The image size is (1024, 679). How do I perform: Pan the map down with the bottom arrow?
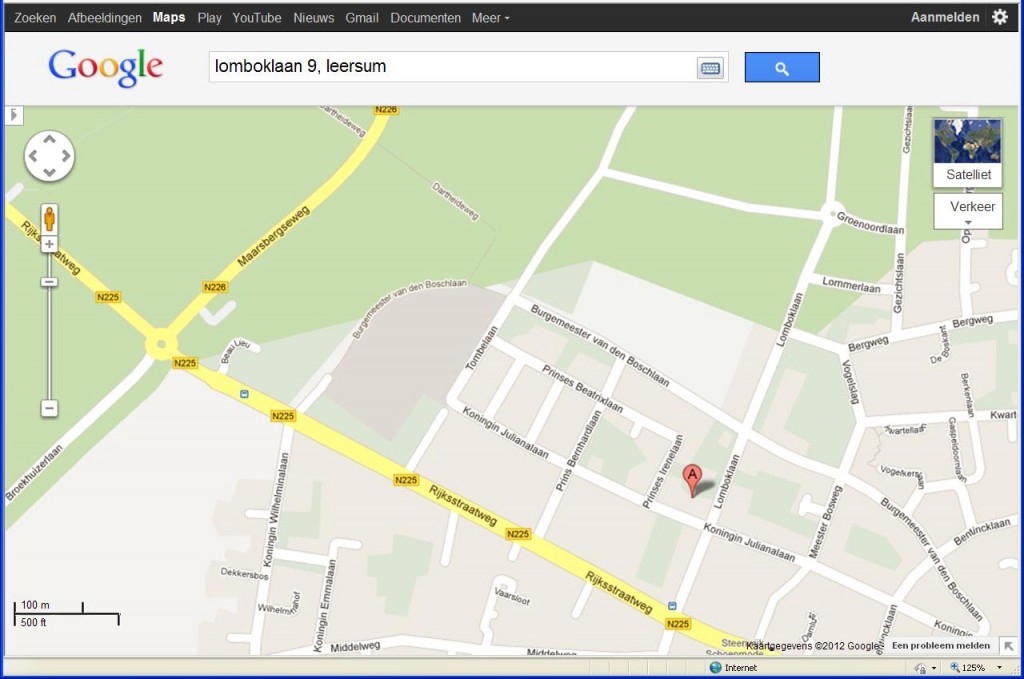point(50,172)
